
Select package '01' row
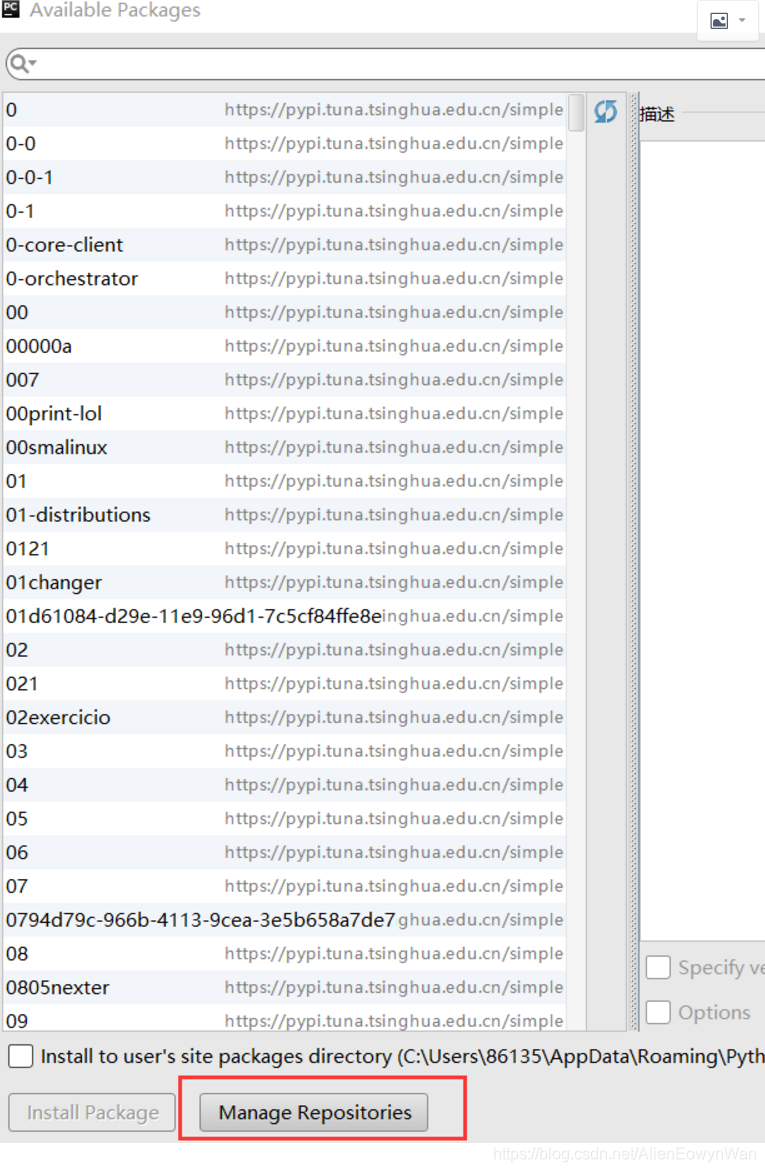pos(284,481)
